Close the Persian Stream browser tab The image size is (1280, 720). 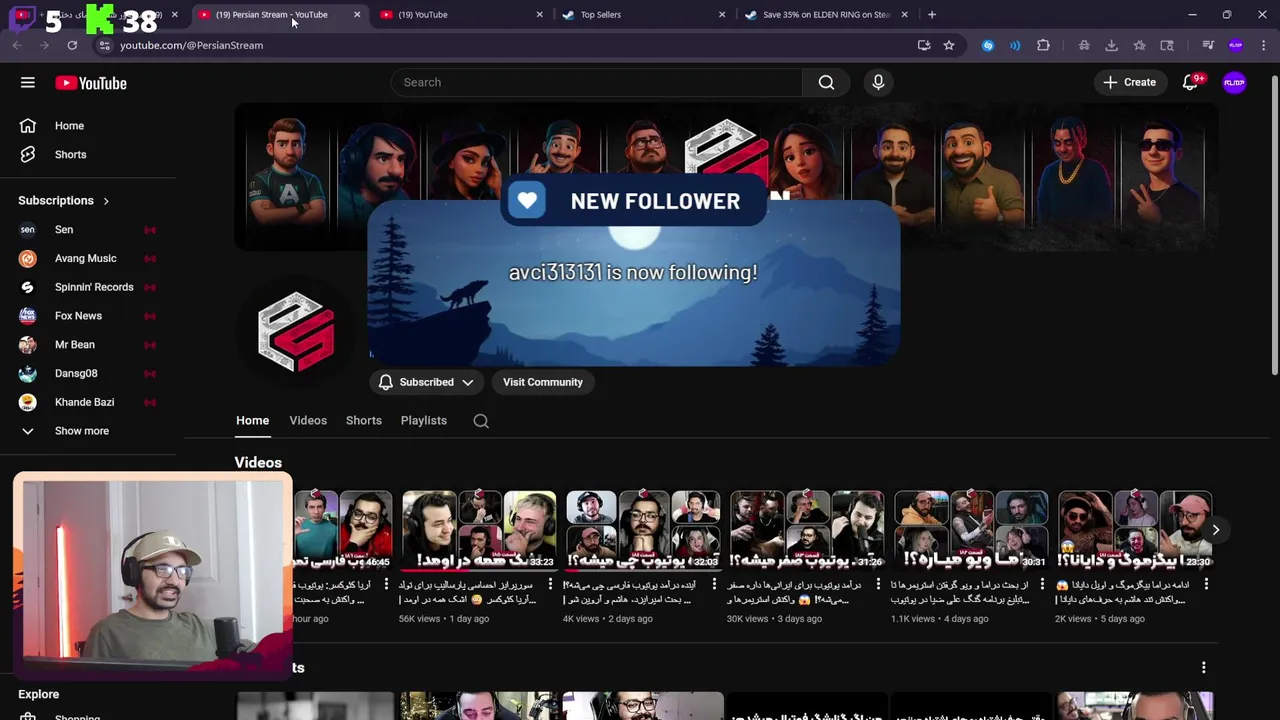coord(357,15)
